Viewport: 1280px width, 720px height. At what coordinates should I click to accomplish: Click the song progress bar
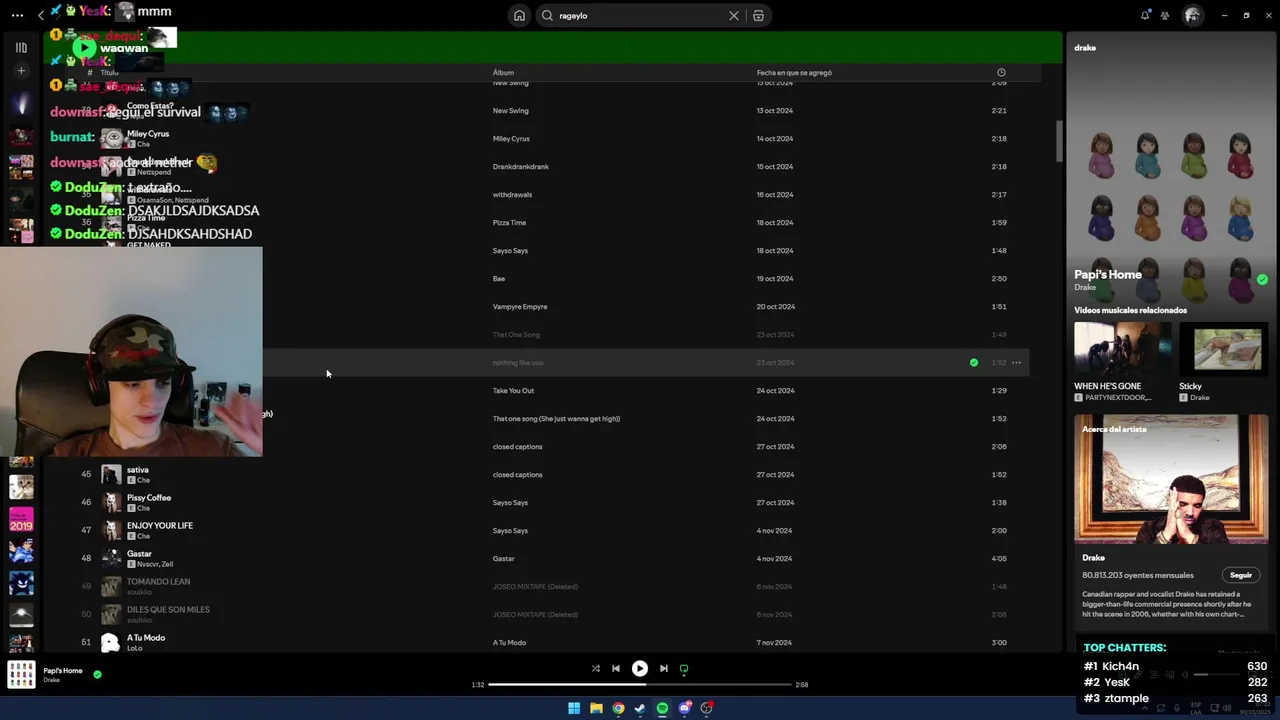tap(640, 685)
